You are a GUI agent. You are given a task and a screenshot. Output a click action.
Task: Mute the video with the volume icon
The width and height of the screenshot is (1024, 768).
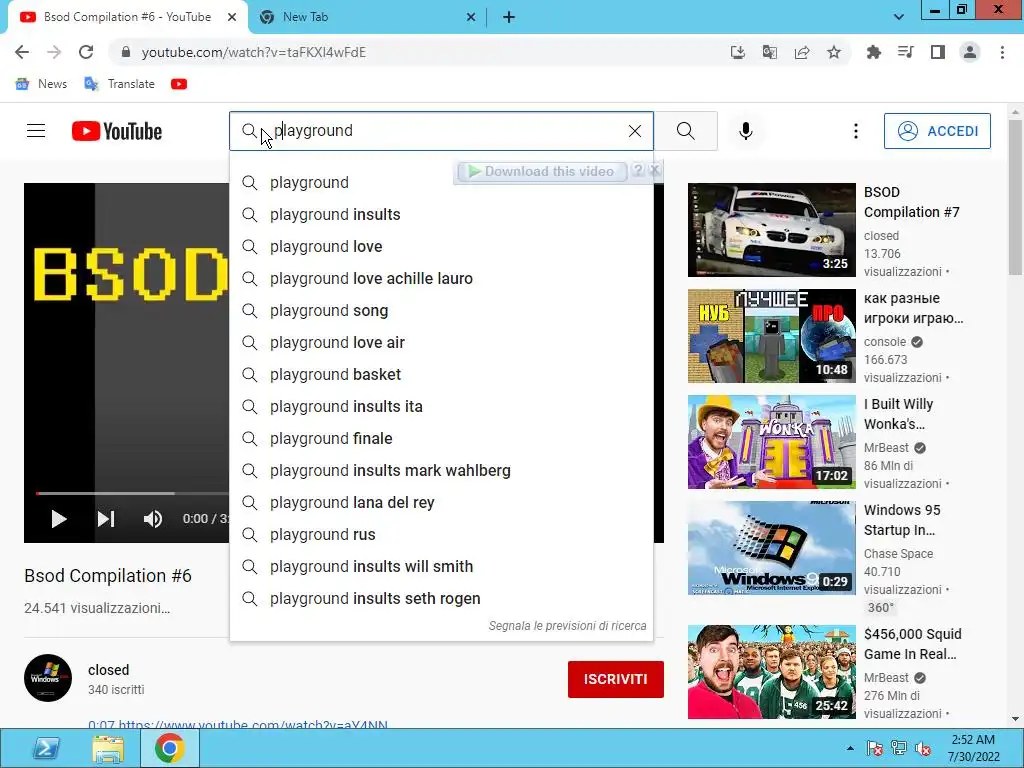point(153,519)
